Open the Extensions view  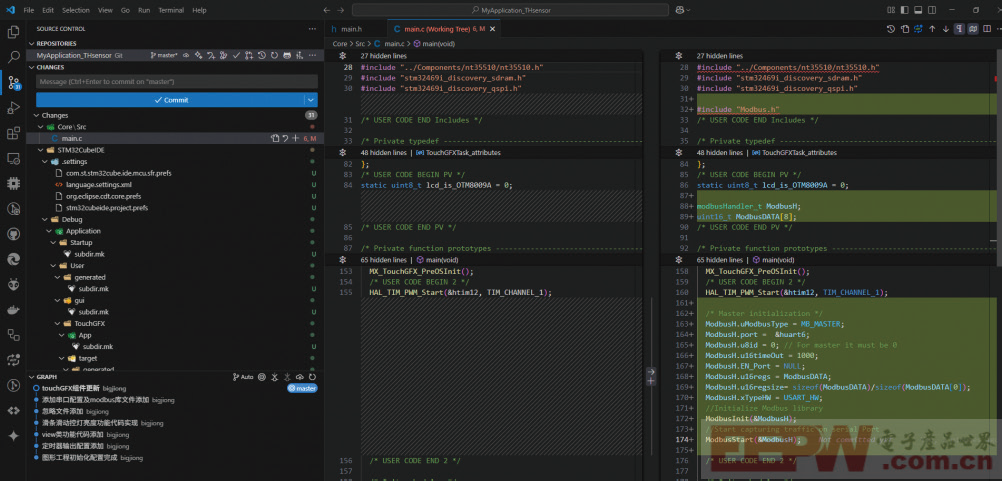pos(13,133)
